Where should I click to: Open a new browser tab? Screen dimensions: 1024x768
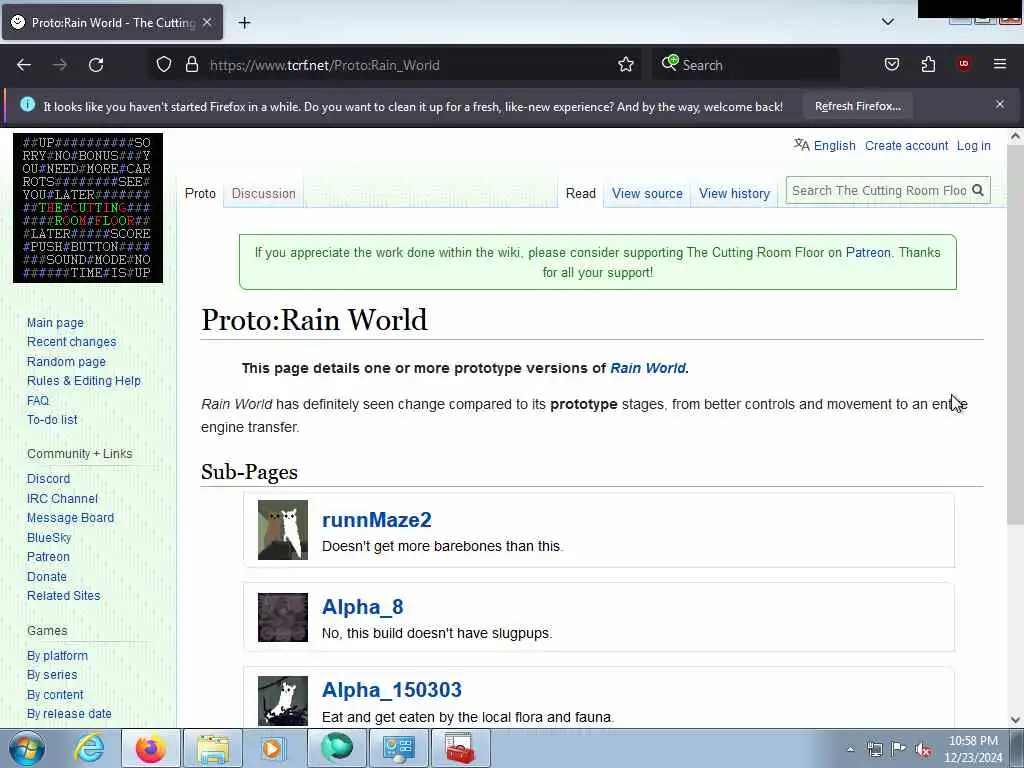click(x=244, y=23)
